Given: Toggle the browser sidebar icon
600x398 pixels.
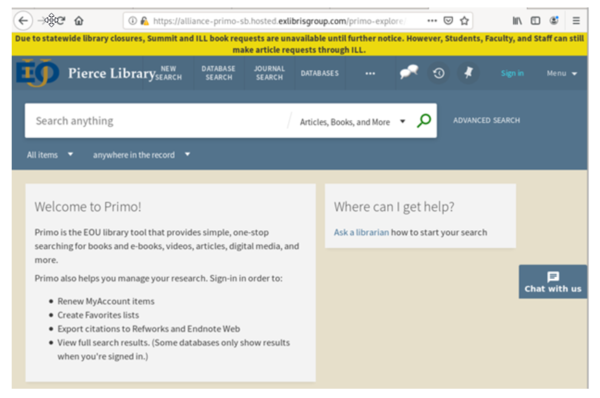Looking at the screenshot, I should point(535,21).
